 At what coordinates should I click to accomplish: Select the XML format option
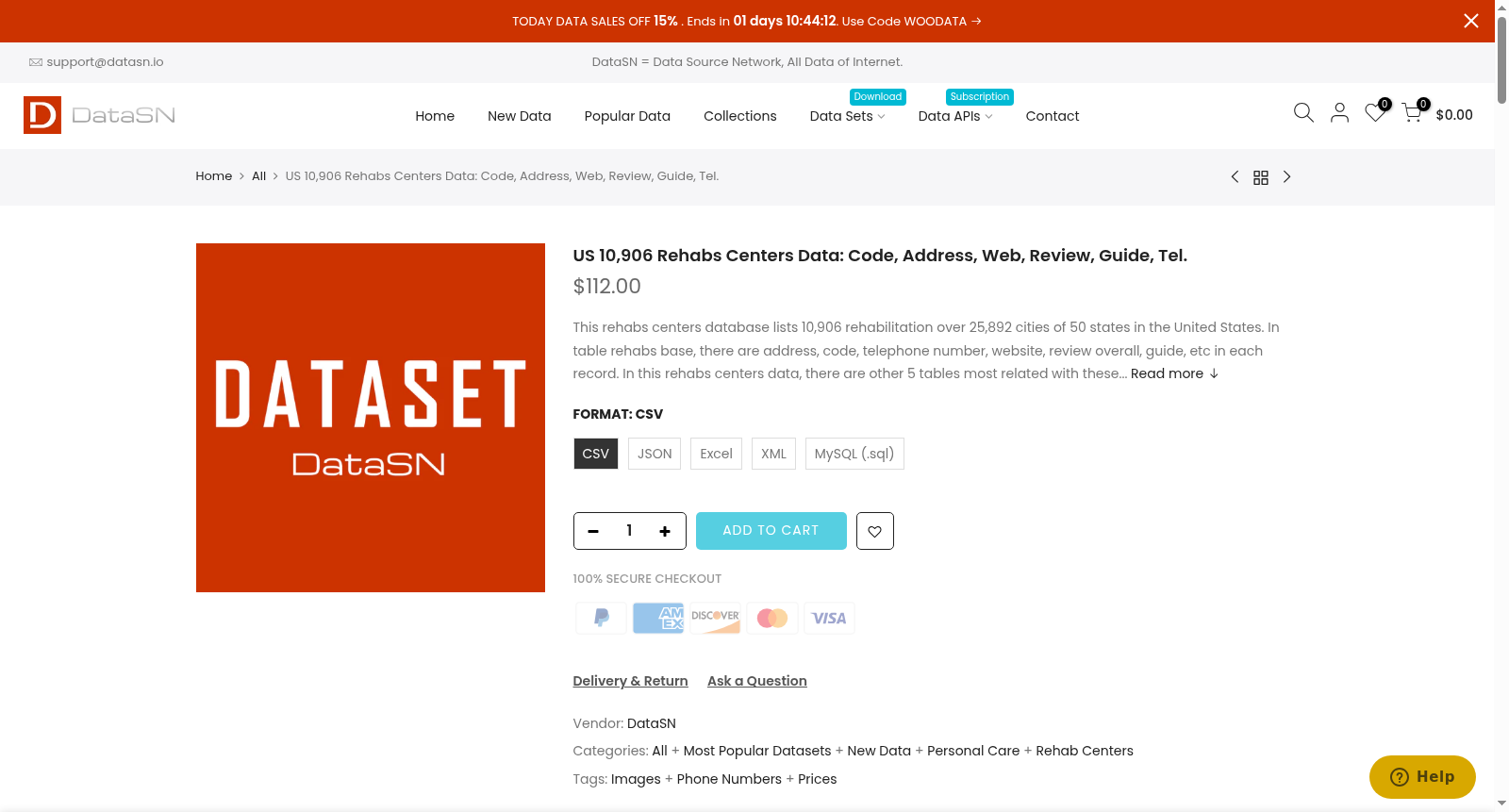pos(773,454)
